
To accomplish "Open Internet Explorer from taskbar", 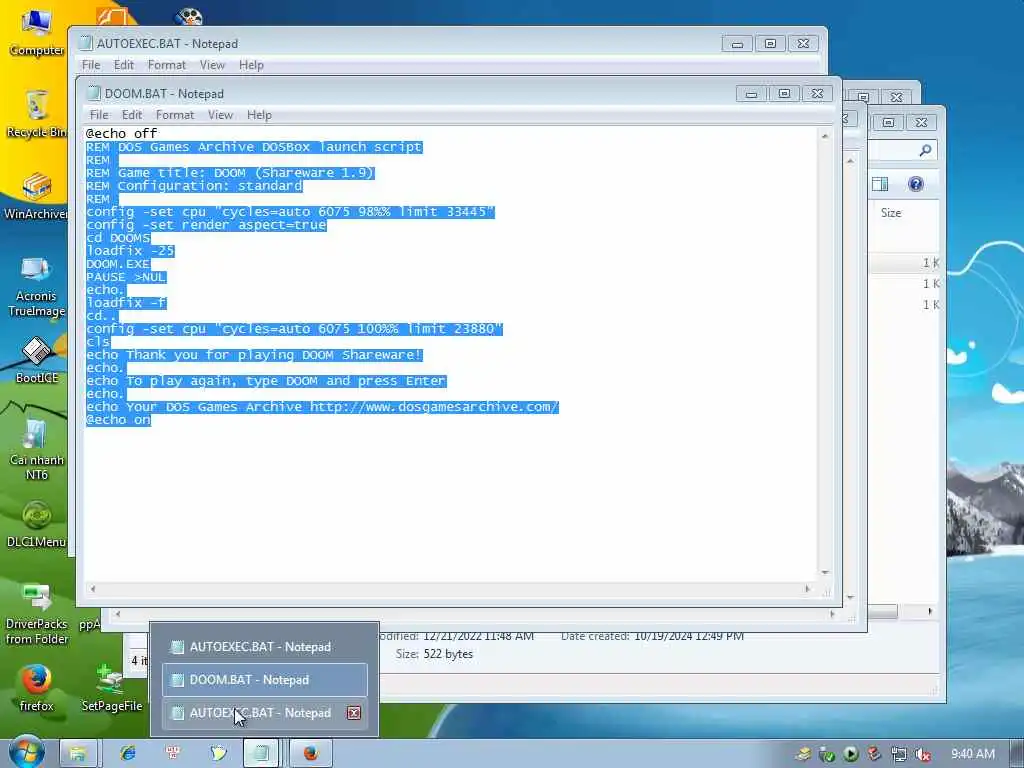I will pos(127,753).
